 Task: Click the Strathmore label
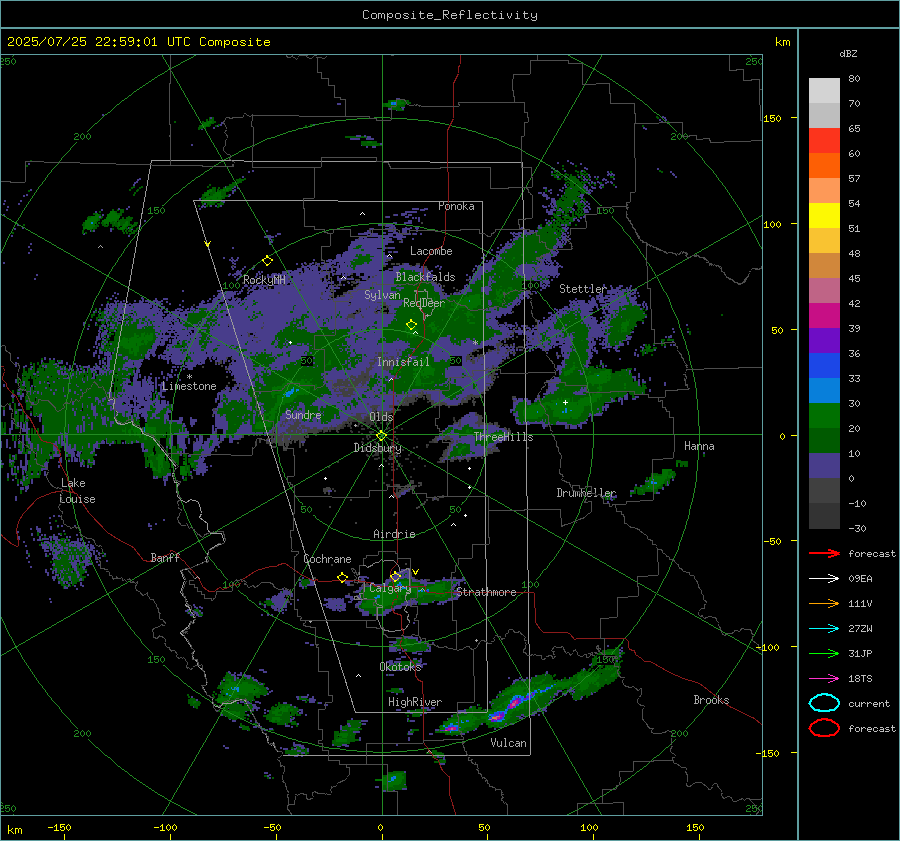(486, 592)
